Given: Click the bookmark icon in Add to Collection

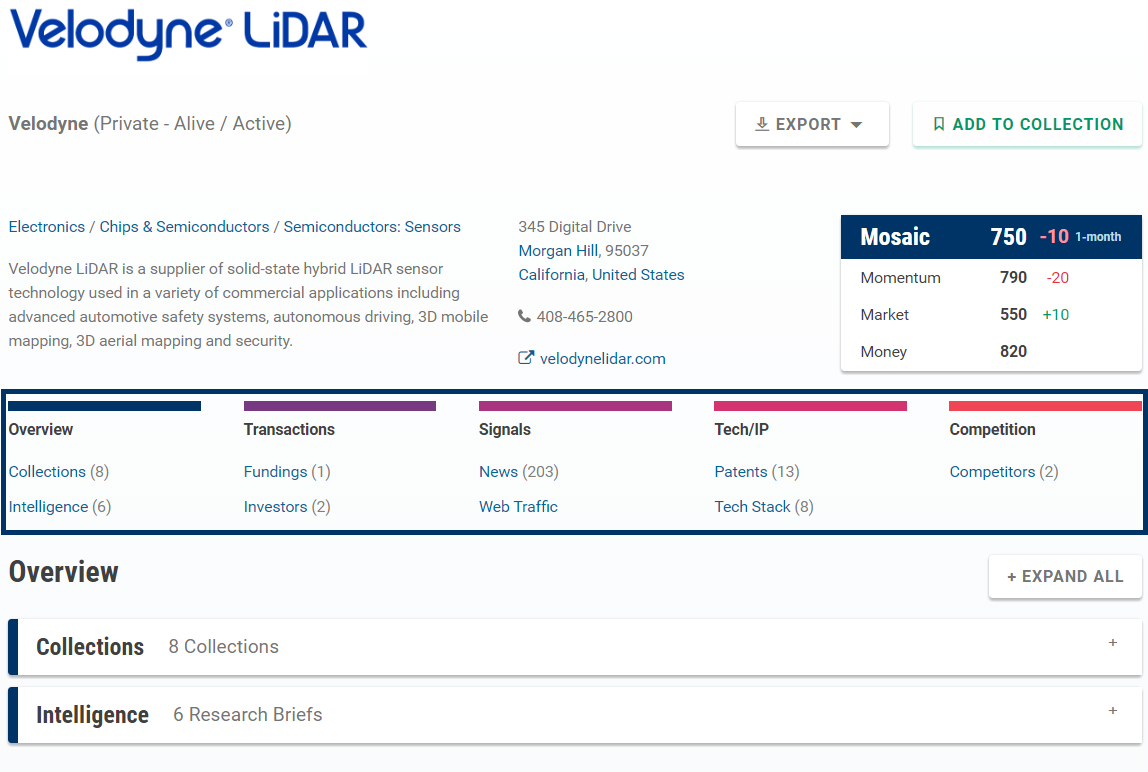Looking at the screenshot, I should [x=939, y=125].
